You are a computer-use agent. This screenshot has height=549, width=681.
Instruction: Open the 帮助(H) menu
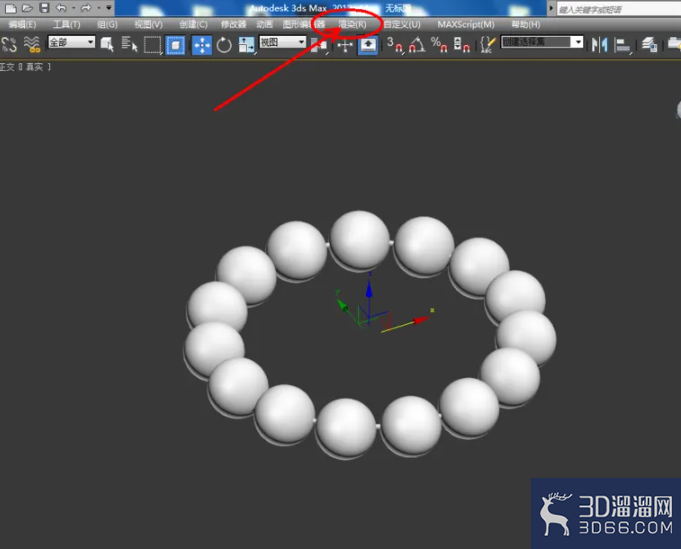point(526,24)
